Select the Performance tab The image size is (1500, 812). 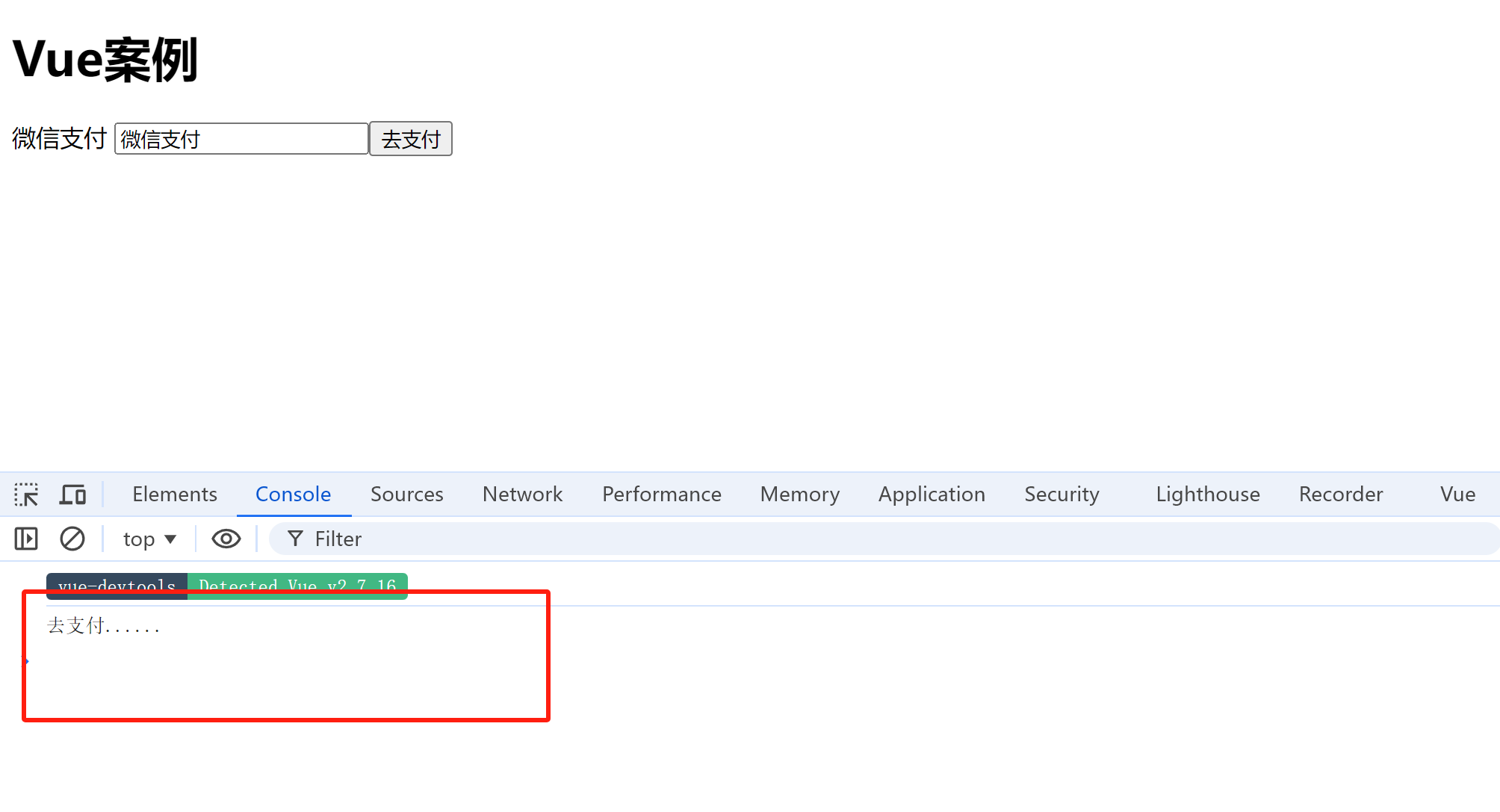(661, 495)
